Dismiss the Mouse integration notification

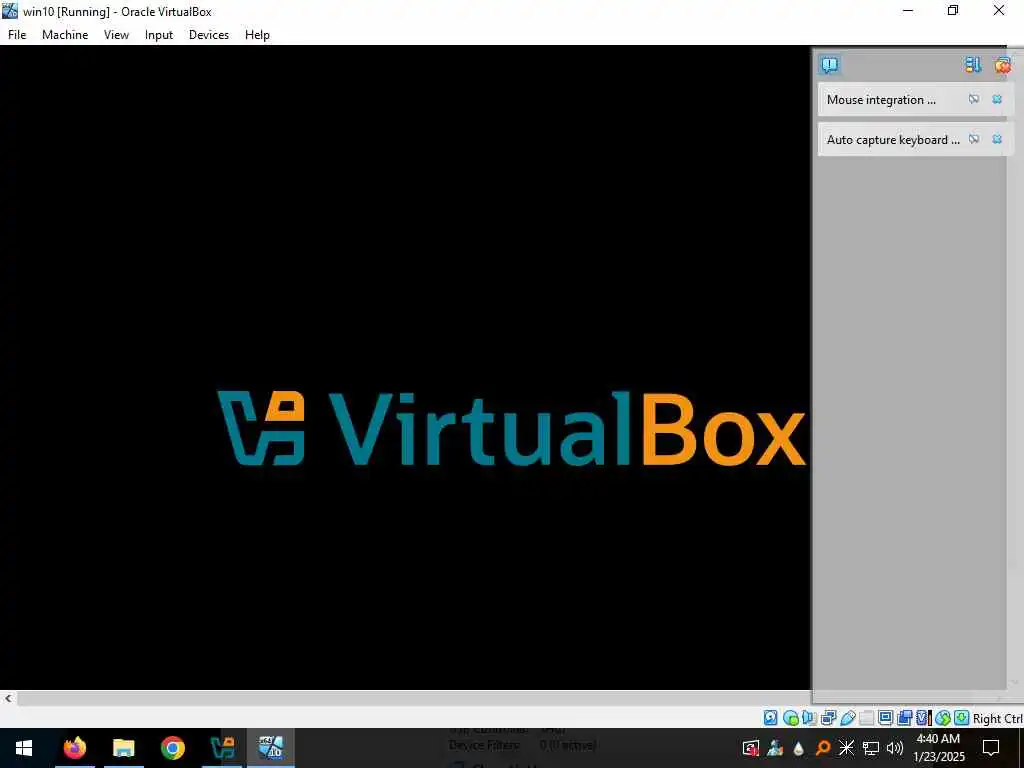997,99
